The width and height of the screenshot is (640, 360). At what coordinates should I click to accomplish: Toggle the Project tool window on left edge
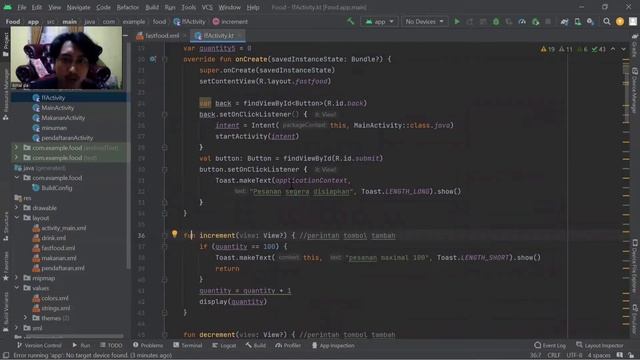(5, 44)
